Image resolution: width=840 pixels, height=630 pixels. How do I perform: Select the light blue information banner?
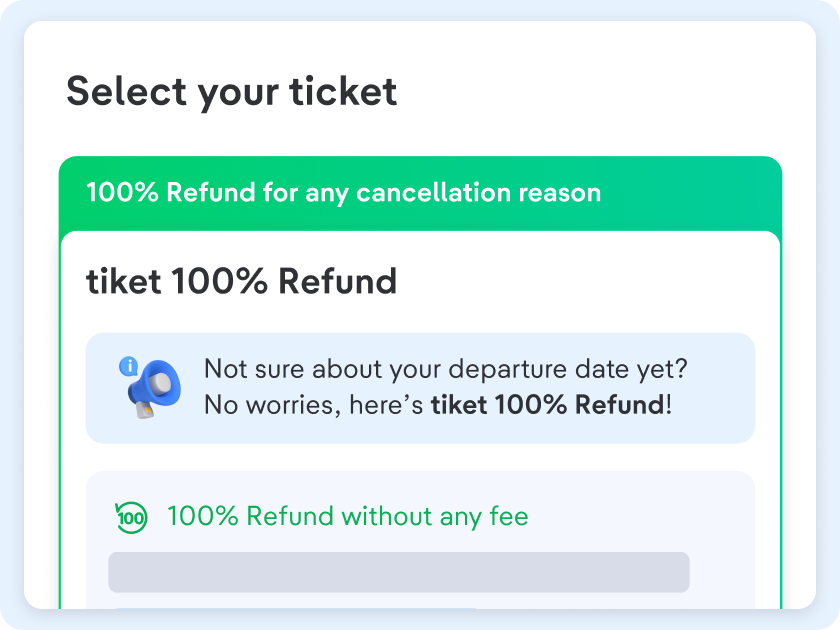tap(420, 388)
